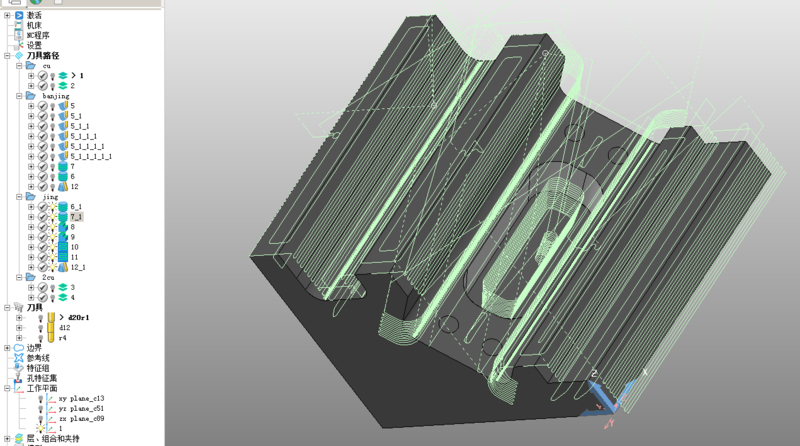Click the checkmark status icon of toolpath 6
This screenshot has width=800, height=446.
(43, 177)
